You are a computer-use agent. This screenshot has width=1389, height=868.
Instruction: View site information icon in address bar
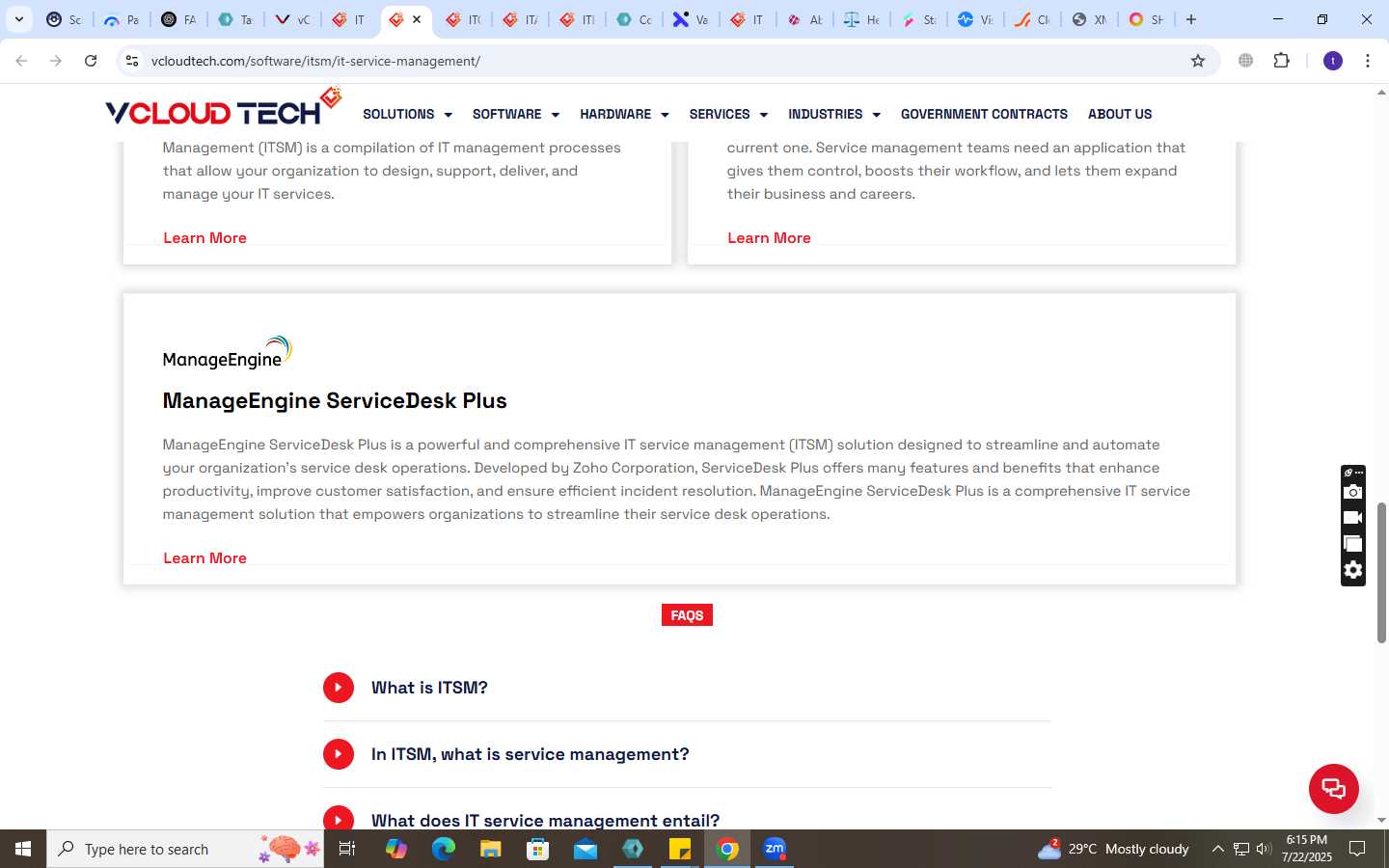click(132, 61)
